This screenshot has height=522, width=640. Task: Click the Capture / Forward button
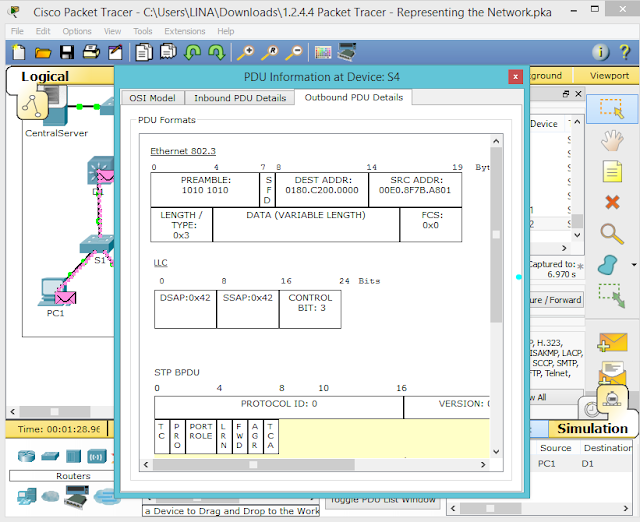click(x=556, y=300)
